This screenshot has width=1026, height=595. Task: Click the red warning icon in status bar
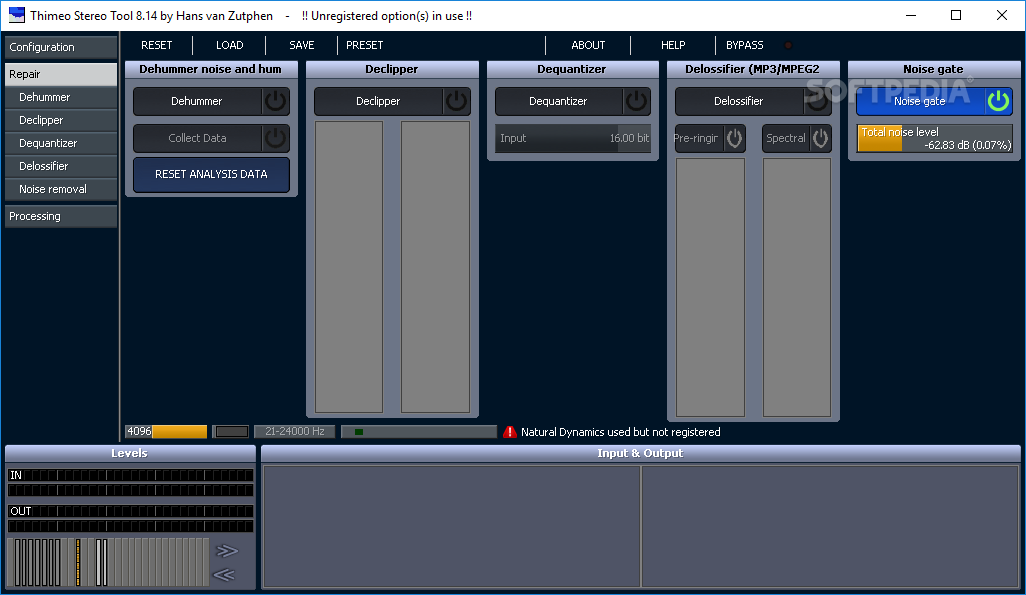[x=510, y=432]
